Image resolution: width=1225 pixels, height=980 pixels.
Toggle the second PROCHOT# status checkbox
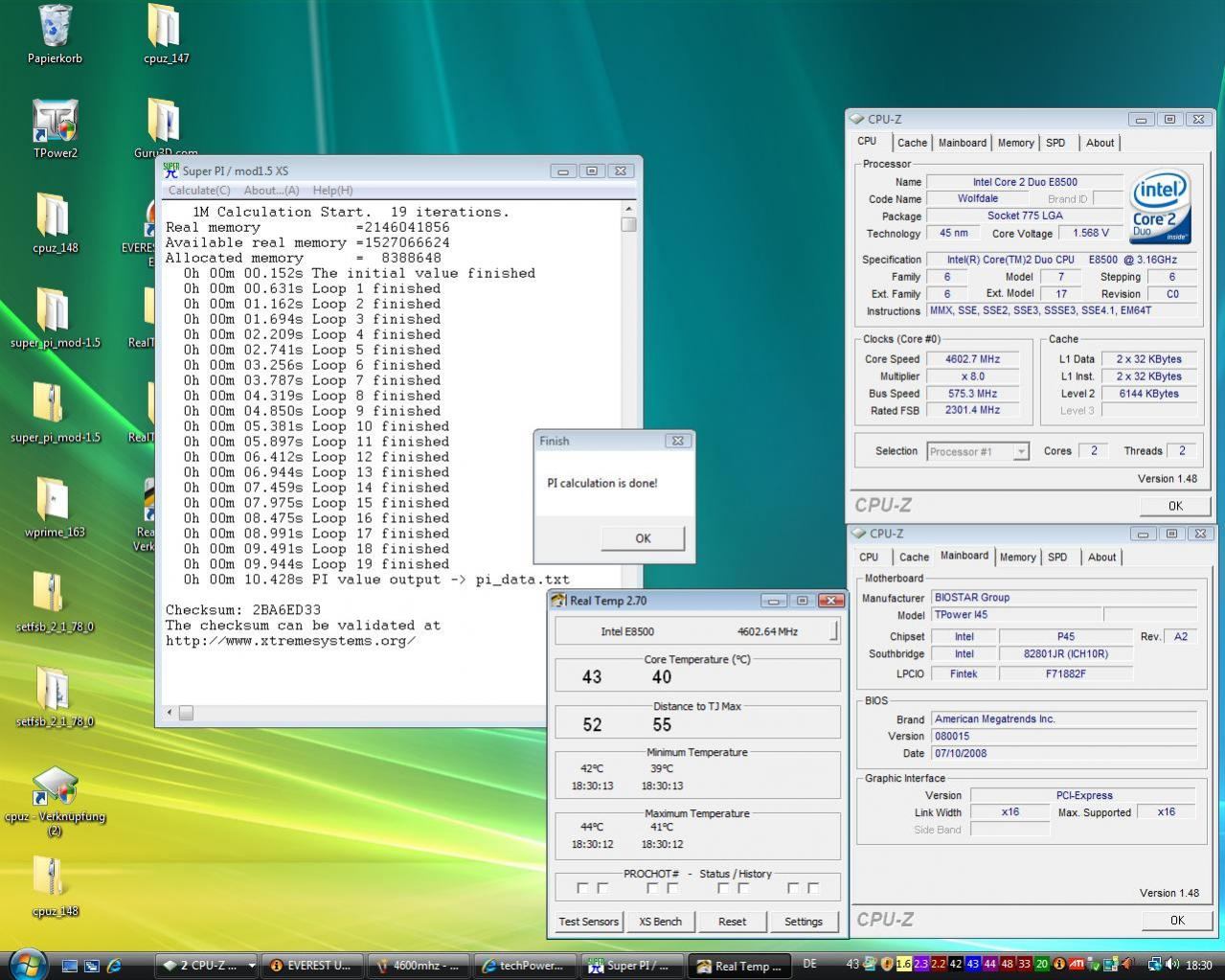point(602,888)
